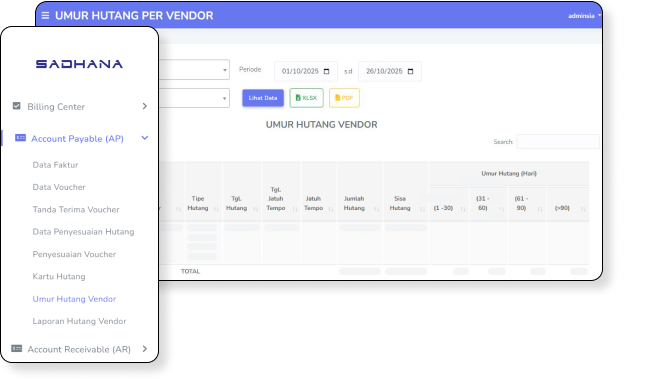Open the lower filter dropdown beside Lihat Data
The height and width of the screenshot is (379, 653).
(x=194, y=98)
